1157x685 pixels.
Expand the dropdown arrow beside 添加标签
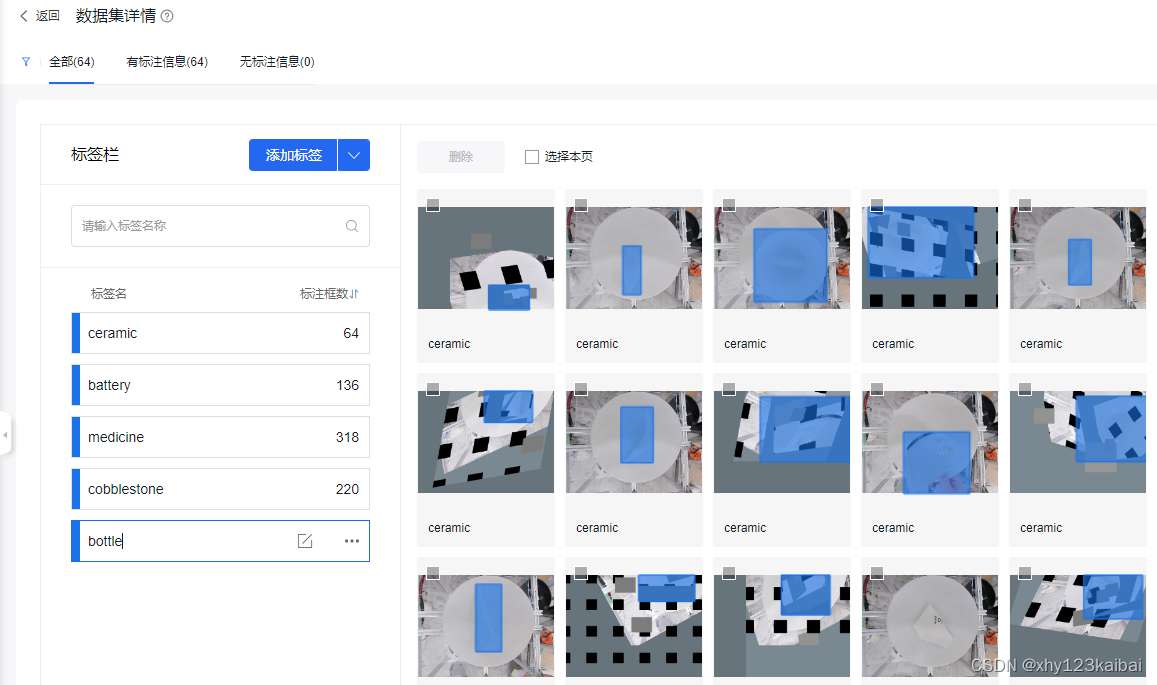tap(354, 155)
